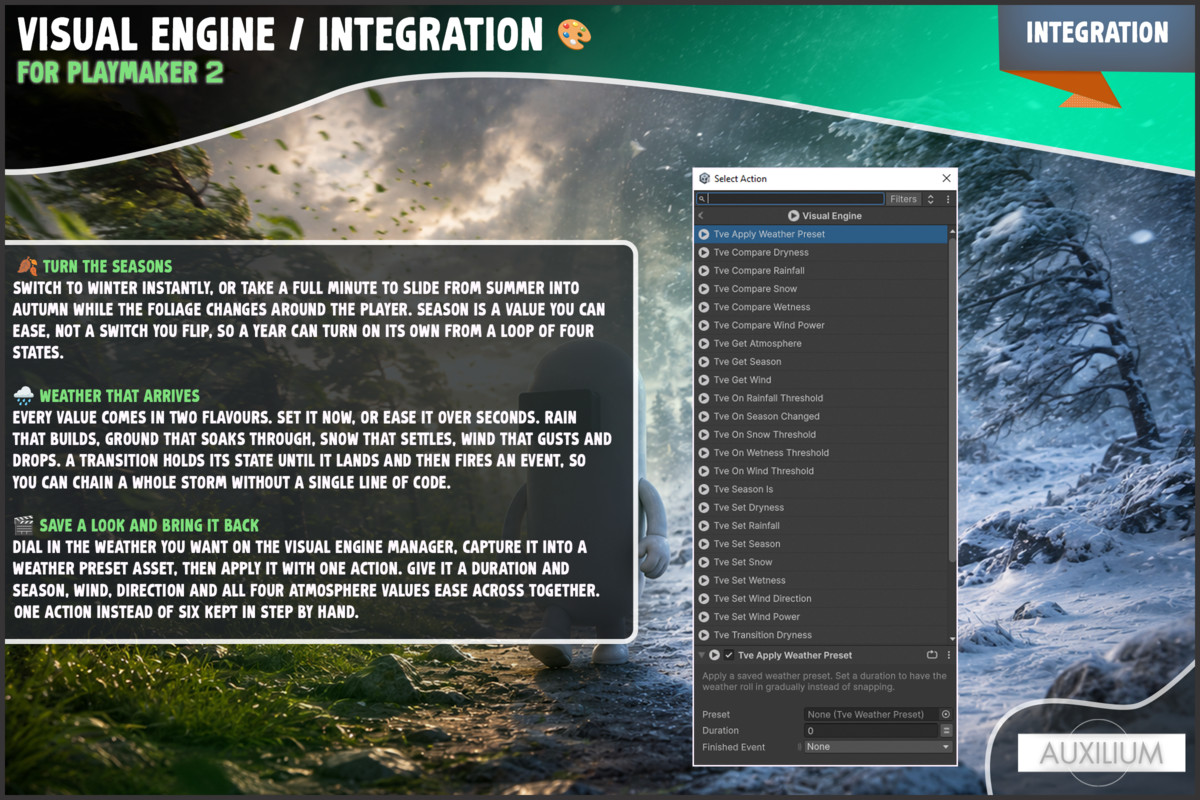The height and width of the screenshot is (800, 1200).
Task: Close the Select Action window
Action: [946, 178]
